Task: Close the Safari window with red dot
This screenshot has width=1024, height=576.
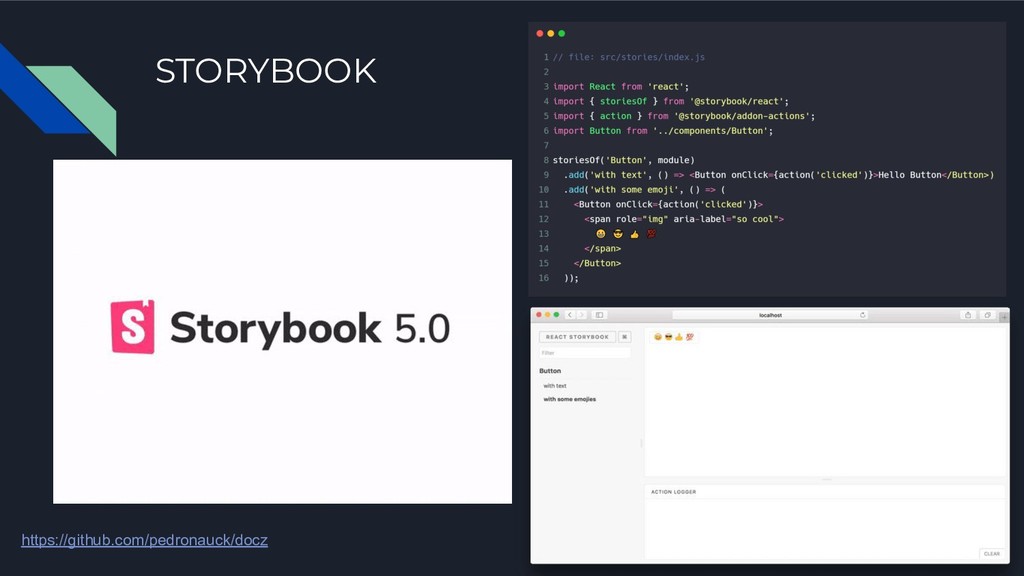Action: coord(539,315)
